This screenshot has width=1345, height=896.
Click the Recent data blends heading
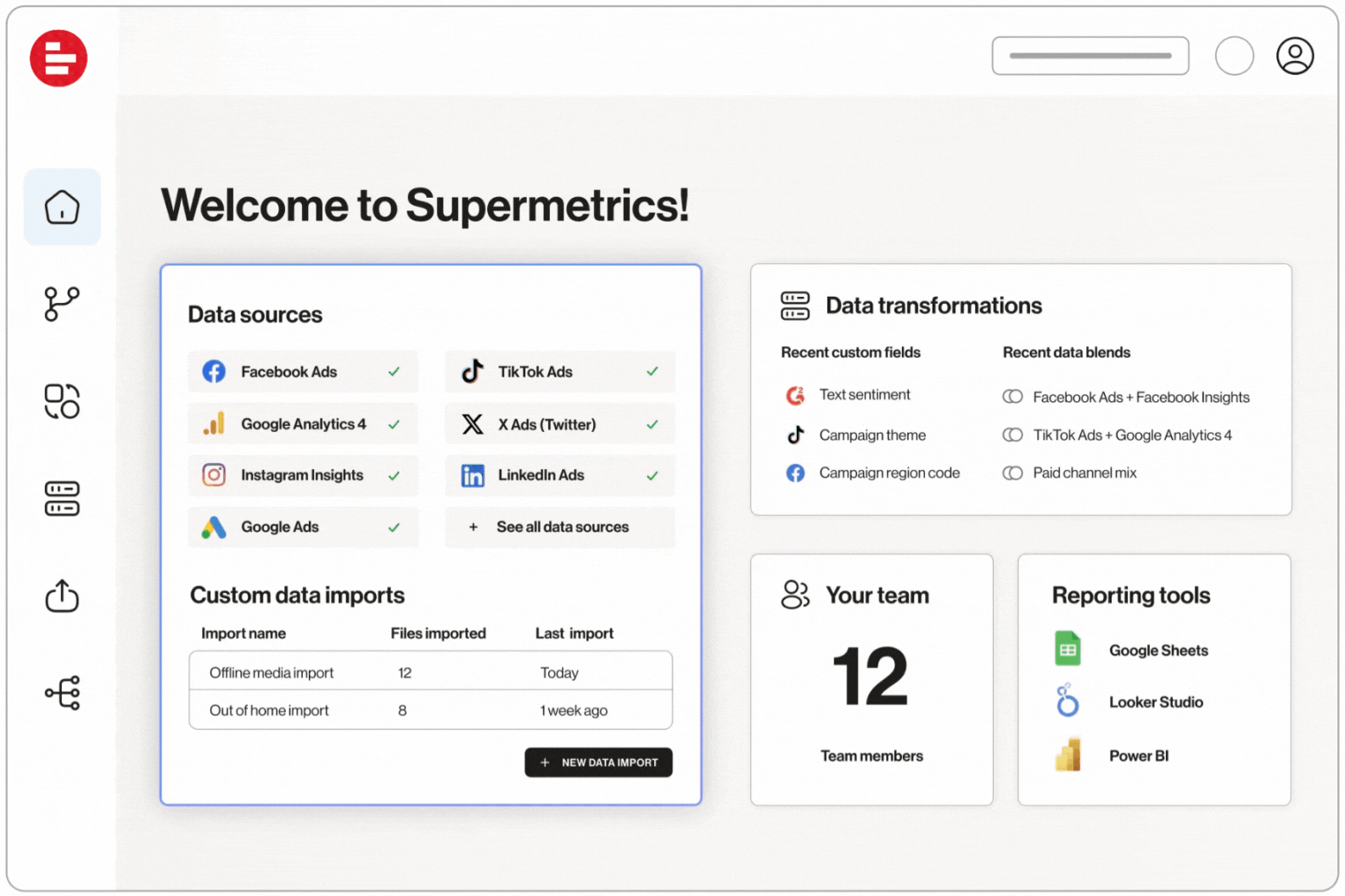1067,352
